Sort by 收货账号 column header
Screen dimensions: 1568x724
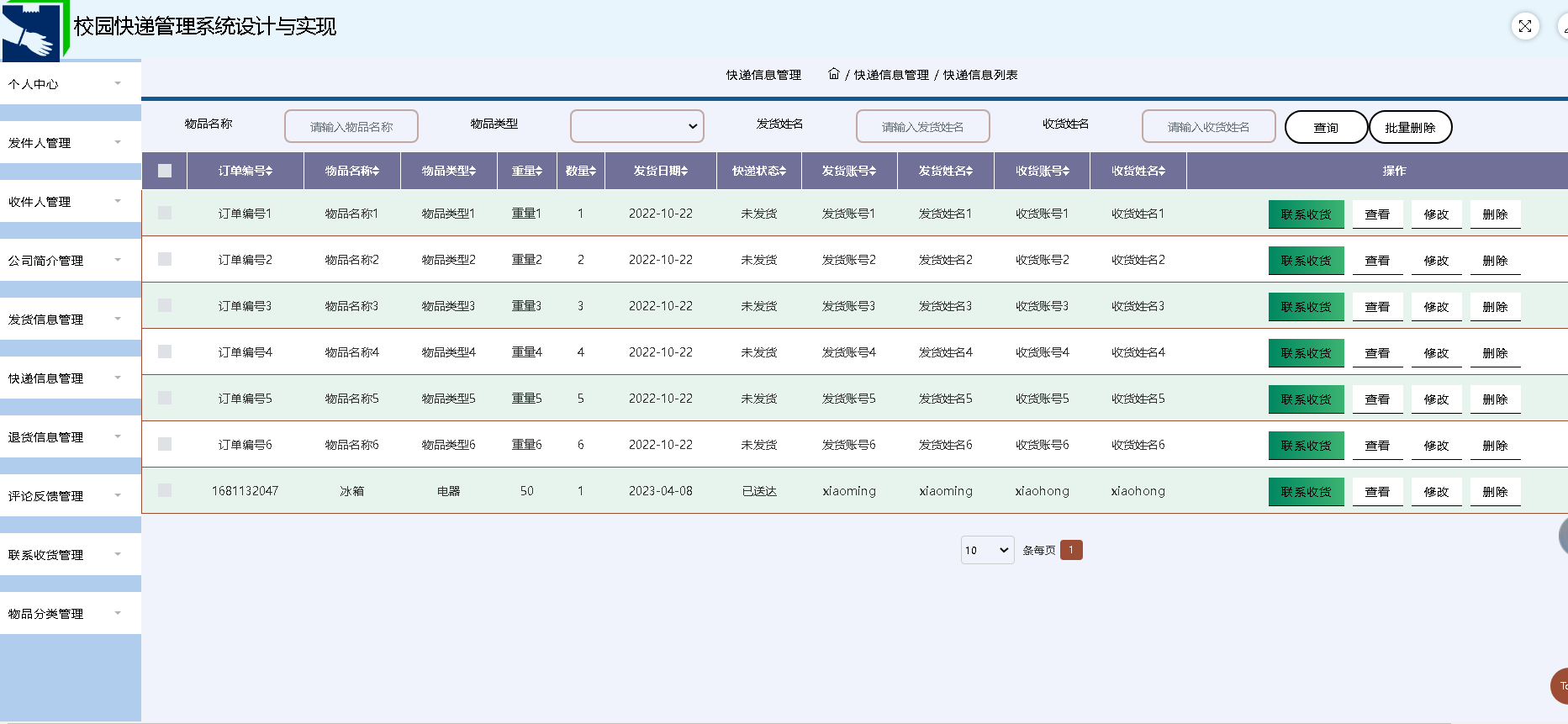(x=1043, y=171)
